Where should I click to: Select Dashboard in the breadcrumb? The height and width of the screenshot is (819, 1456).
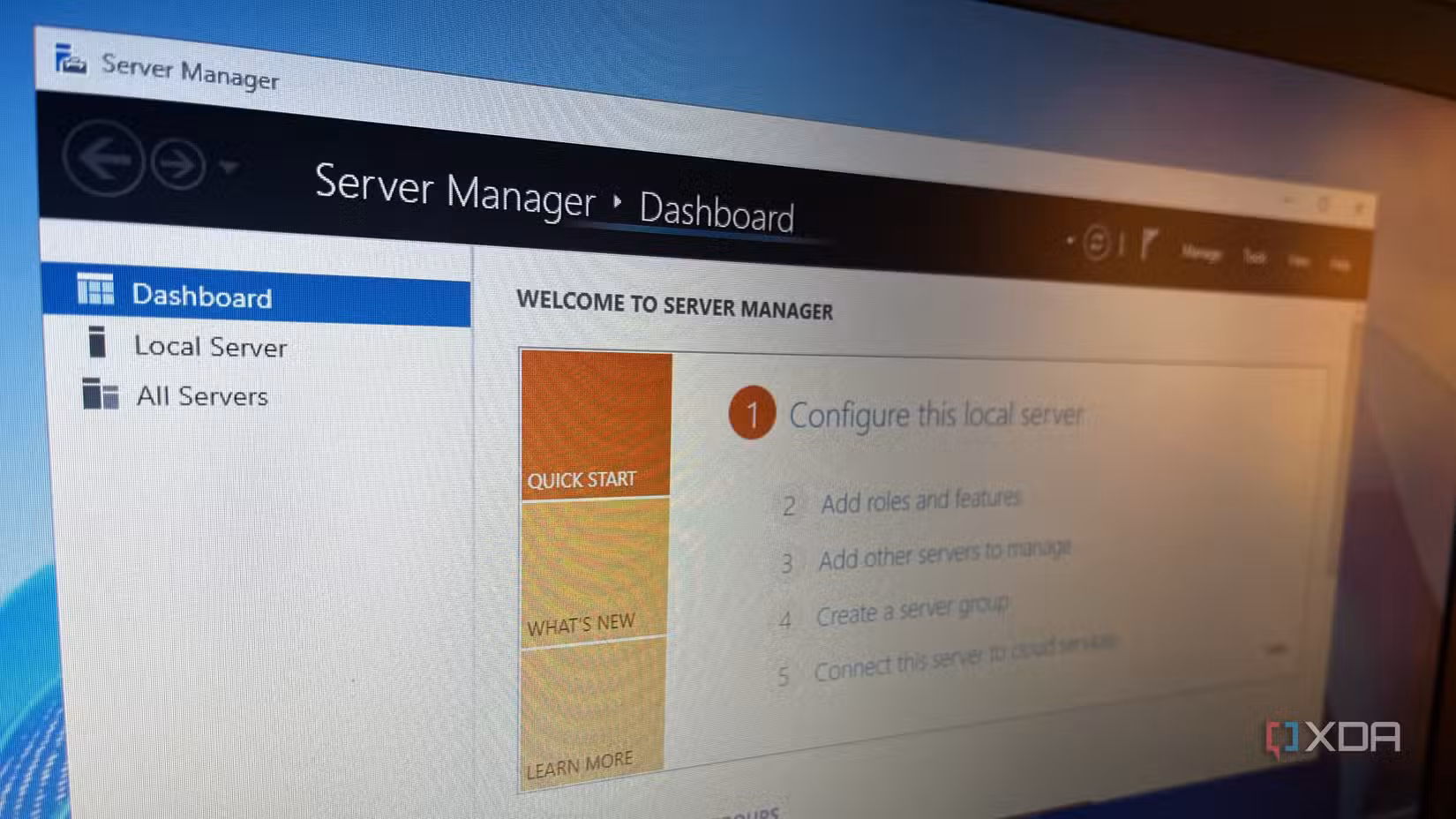717,212
